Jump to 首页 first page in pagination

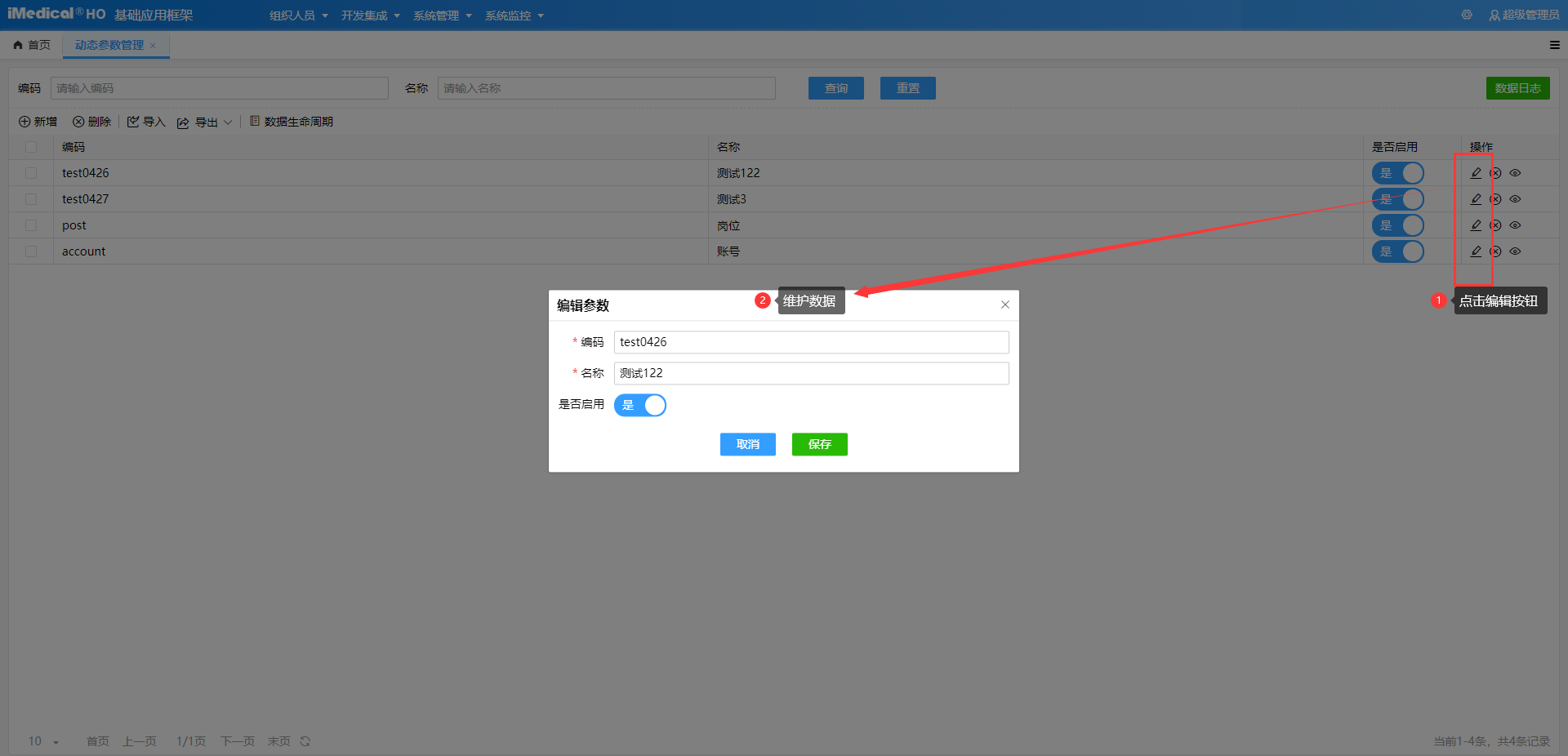98,741
